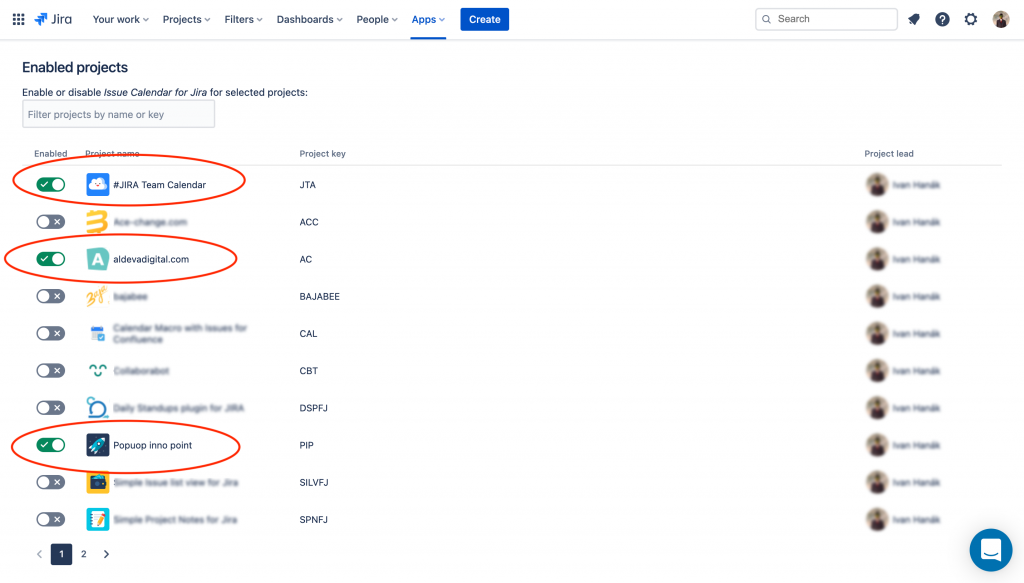Click the #JIRA Team Calendar project icon
The image size is (1024, 583).
[97, 185]
